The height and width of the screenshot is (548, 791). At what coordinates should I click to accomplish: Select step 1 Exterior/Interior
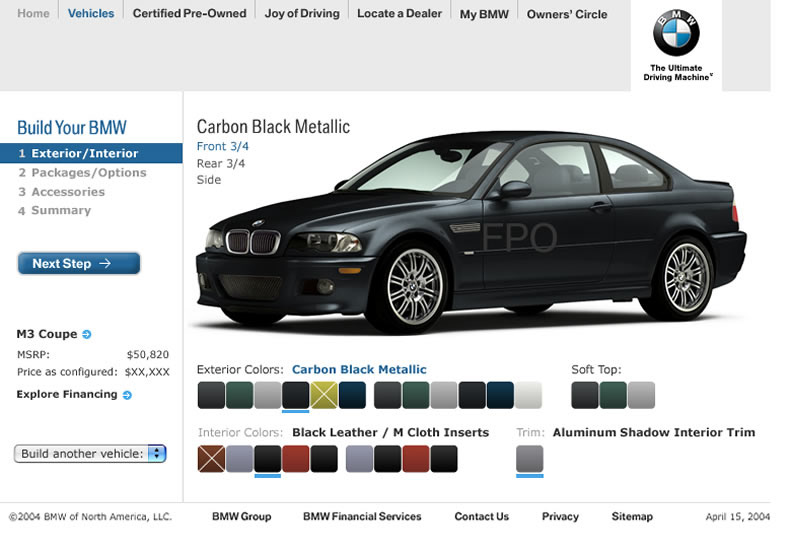(91, 153)
